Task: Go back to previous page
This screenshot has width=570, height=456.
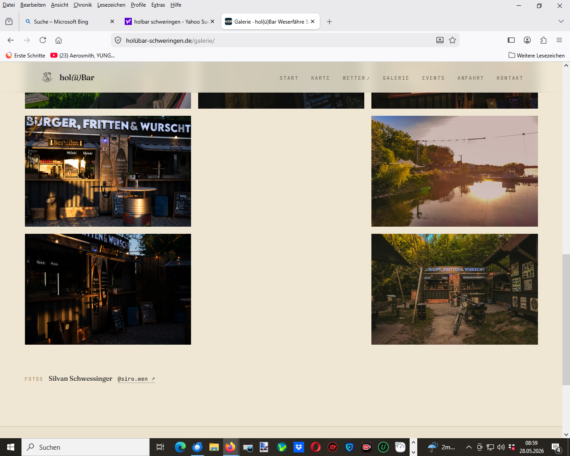Action: [11, 40]
